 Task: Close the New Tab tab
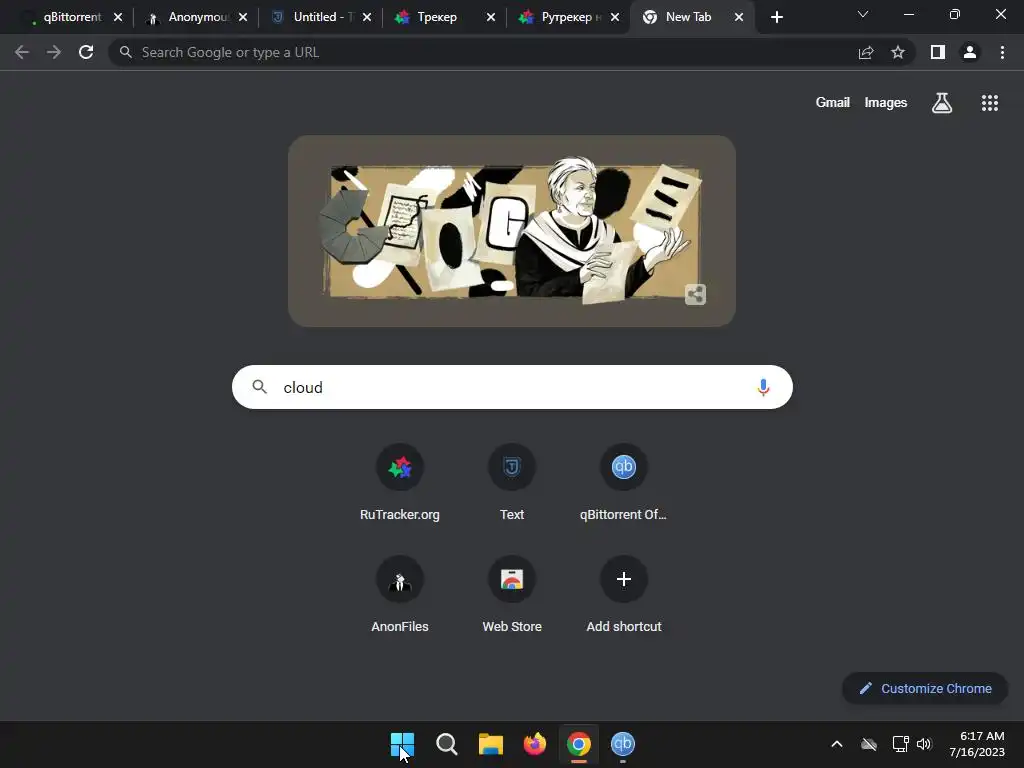pos(739,17)
